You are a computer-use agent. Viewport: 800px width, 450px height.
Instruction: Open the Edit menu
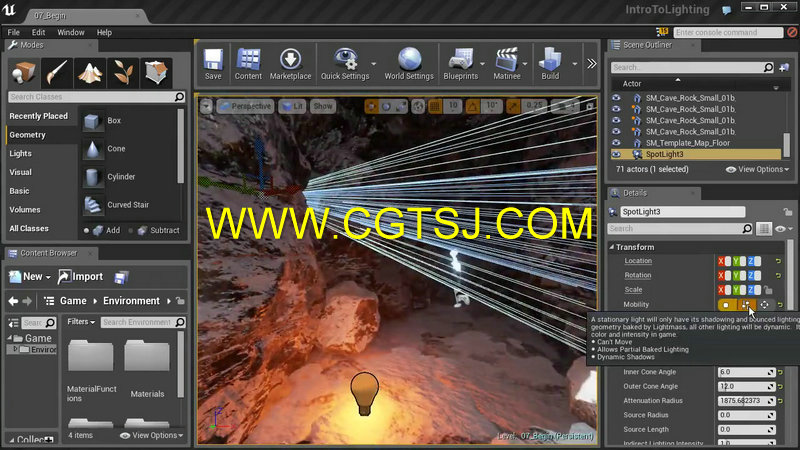[x=38, y=32]
